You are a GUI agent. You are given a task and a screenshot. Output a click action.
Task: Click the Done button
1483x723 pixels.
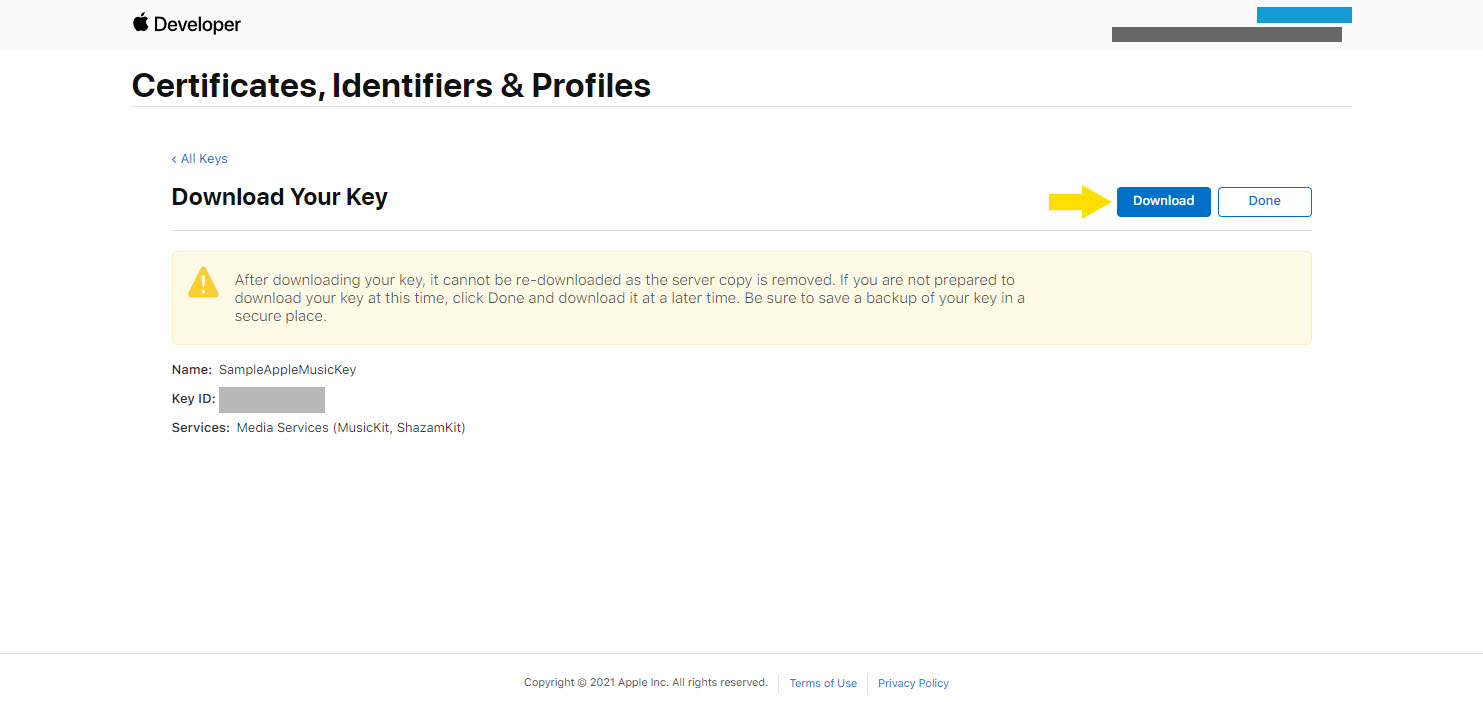[1264, 201]
